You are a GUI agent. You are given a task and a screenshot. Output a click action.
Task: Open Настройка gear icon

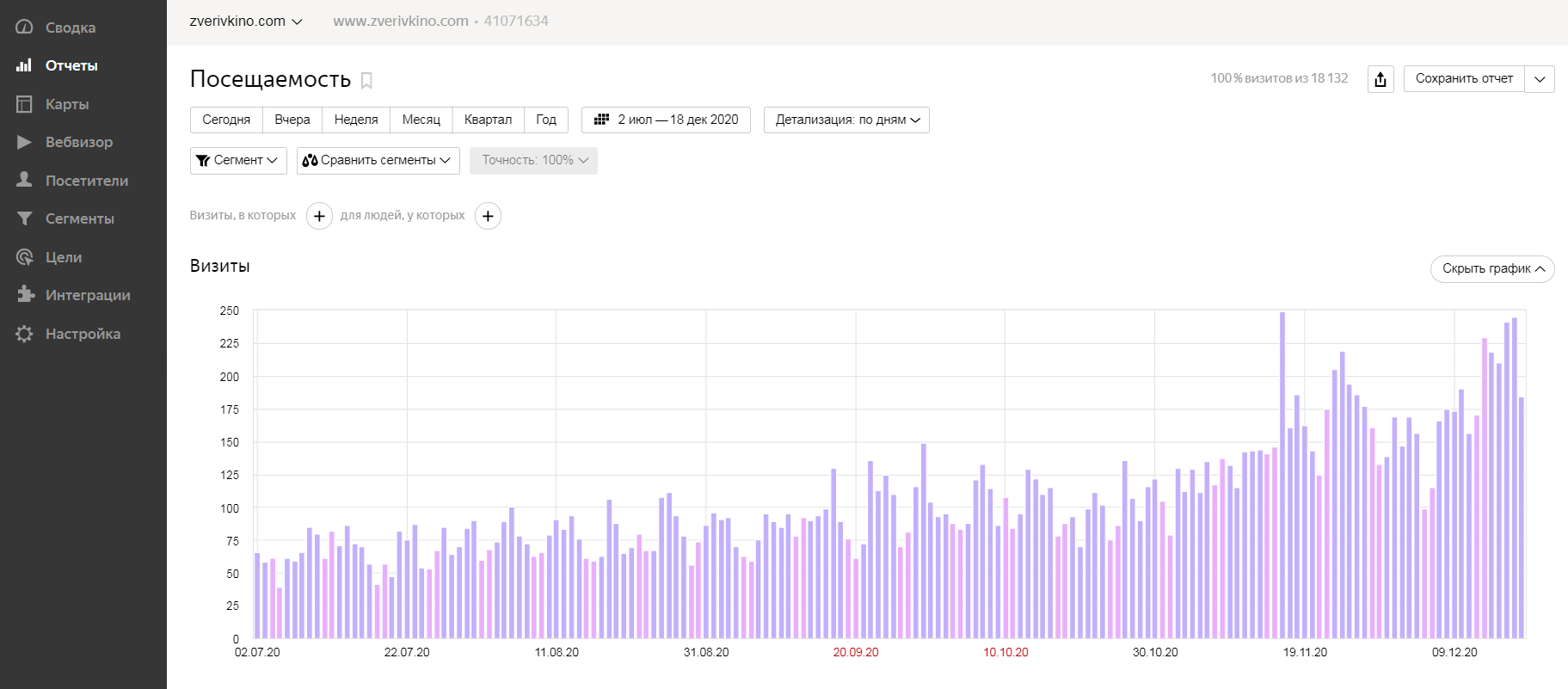[x=24, y=334]
